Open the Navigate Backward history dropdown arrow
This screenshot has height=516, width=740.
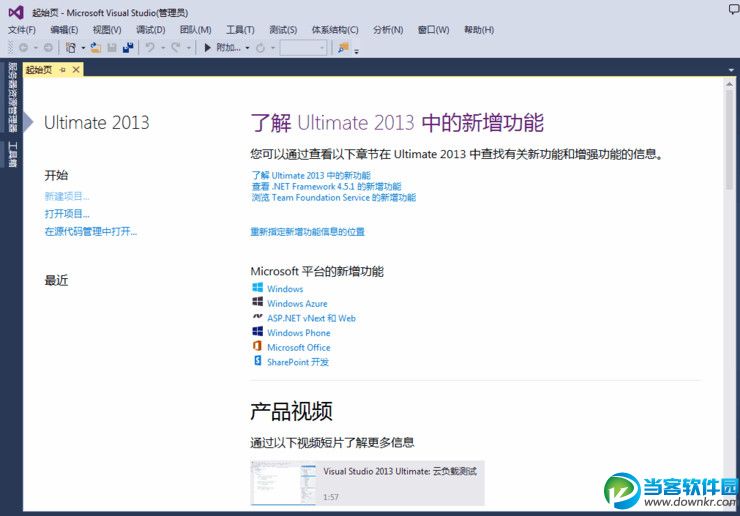(x=35, y=48)
